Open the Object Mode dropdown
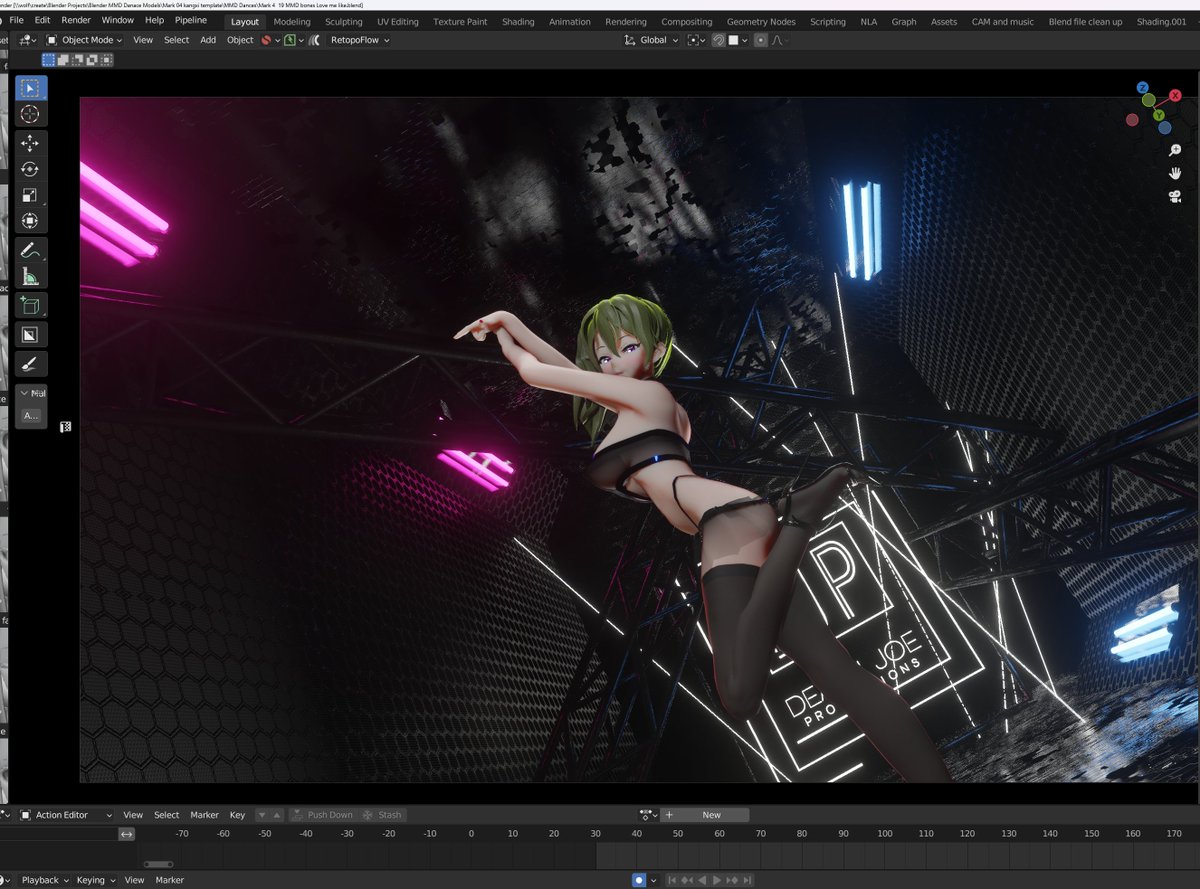1200x889 pixels. [84, 40]
